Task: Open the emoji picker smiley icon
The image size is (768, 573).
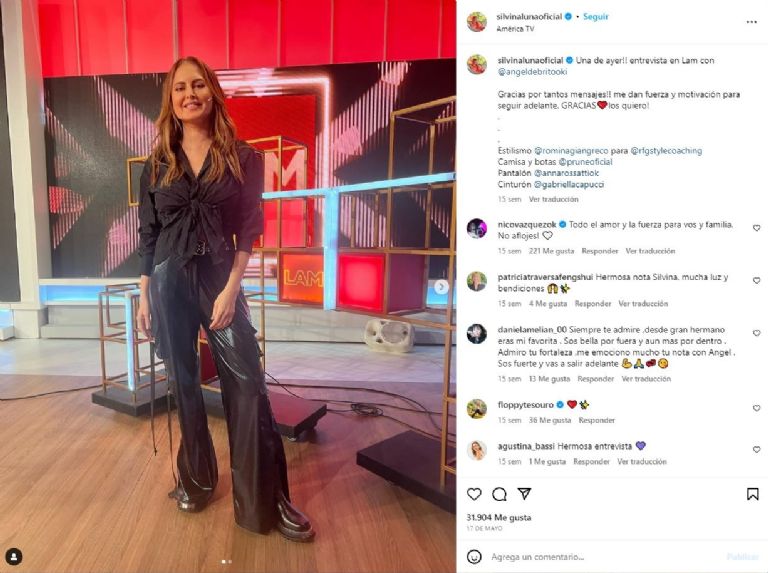Action: [474, 557]
